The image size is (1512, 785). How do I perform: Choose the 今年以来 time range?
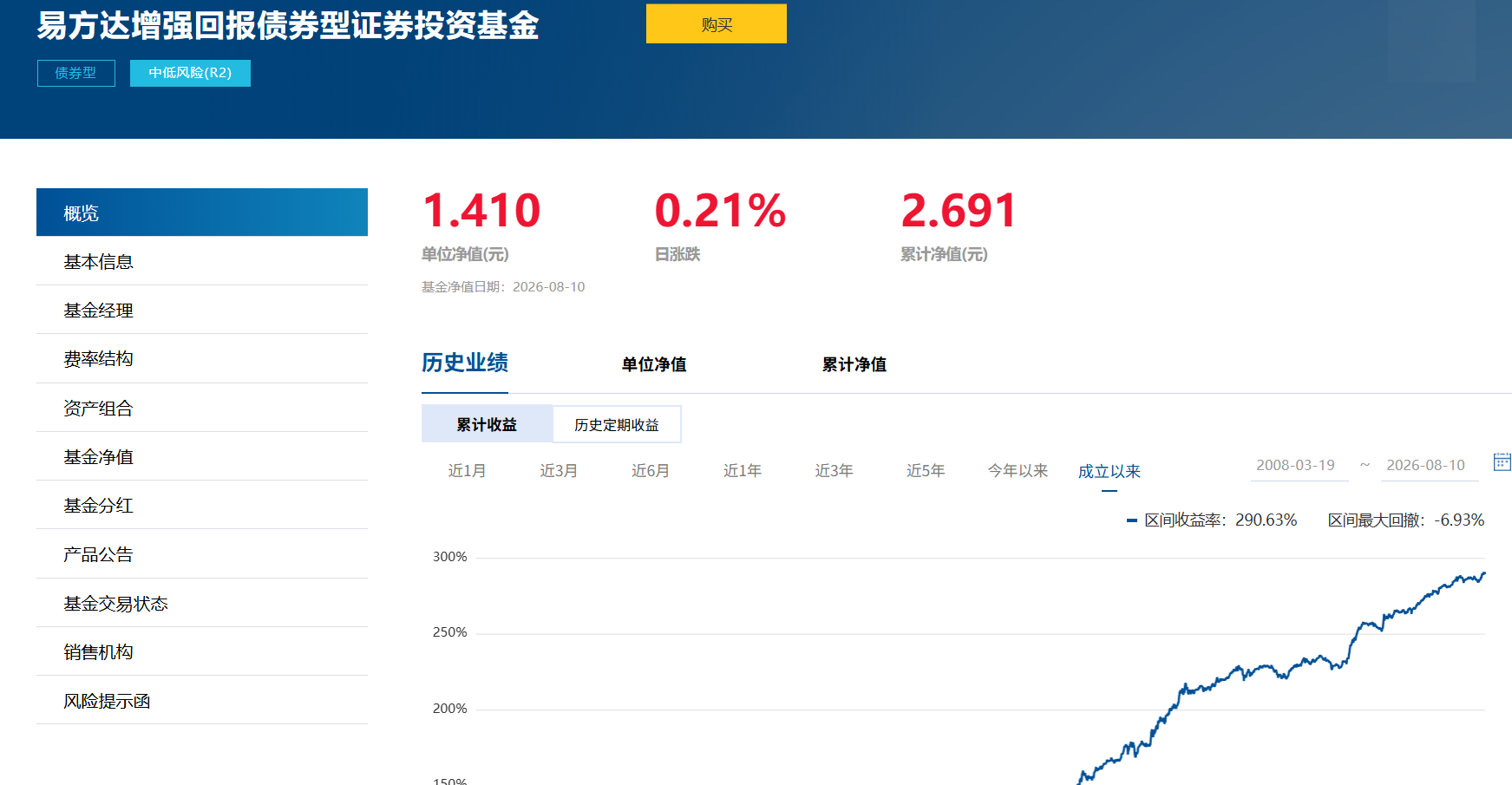1018,471
